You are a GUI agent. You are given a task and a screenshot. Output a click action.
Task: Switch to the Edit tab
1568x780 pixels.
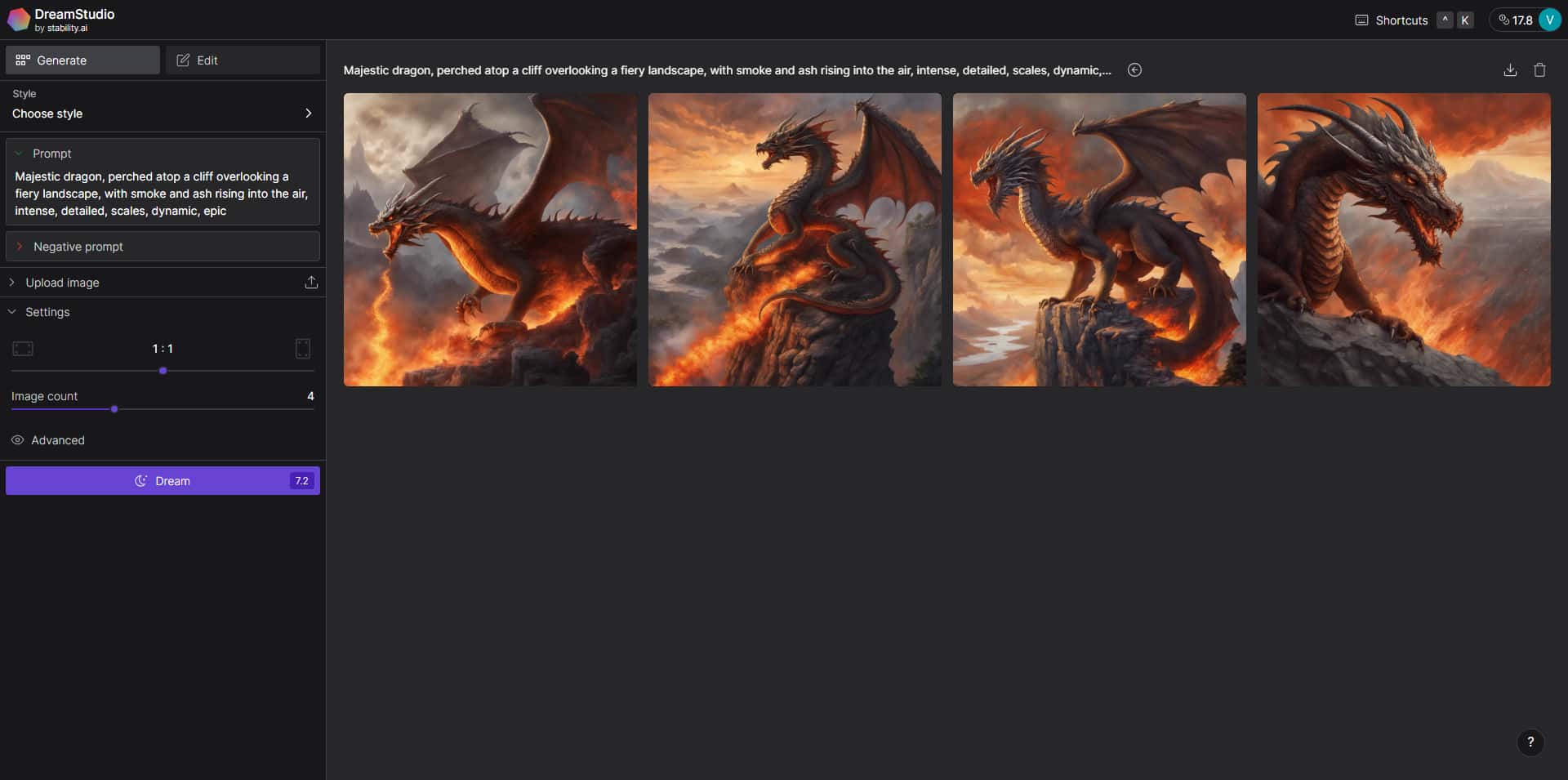pyautogui.click(x=243, y=60)
